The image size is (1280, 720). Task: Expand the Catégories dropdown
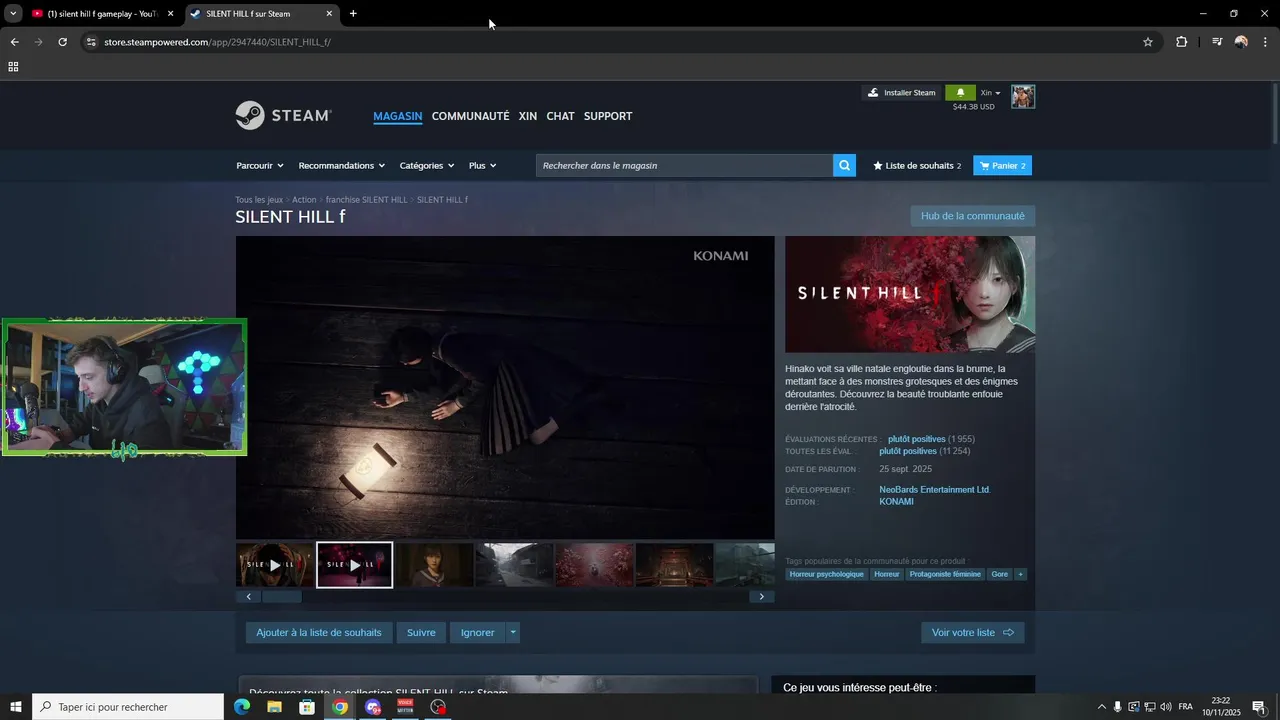click(x=427, y=166)
